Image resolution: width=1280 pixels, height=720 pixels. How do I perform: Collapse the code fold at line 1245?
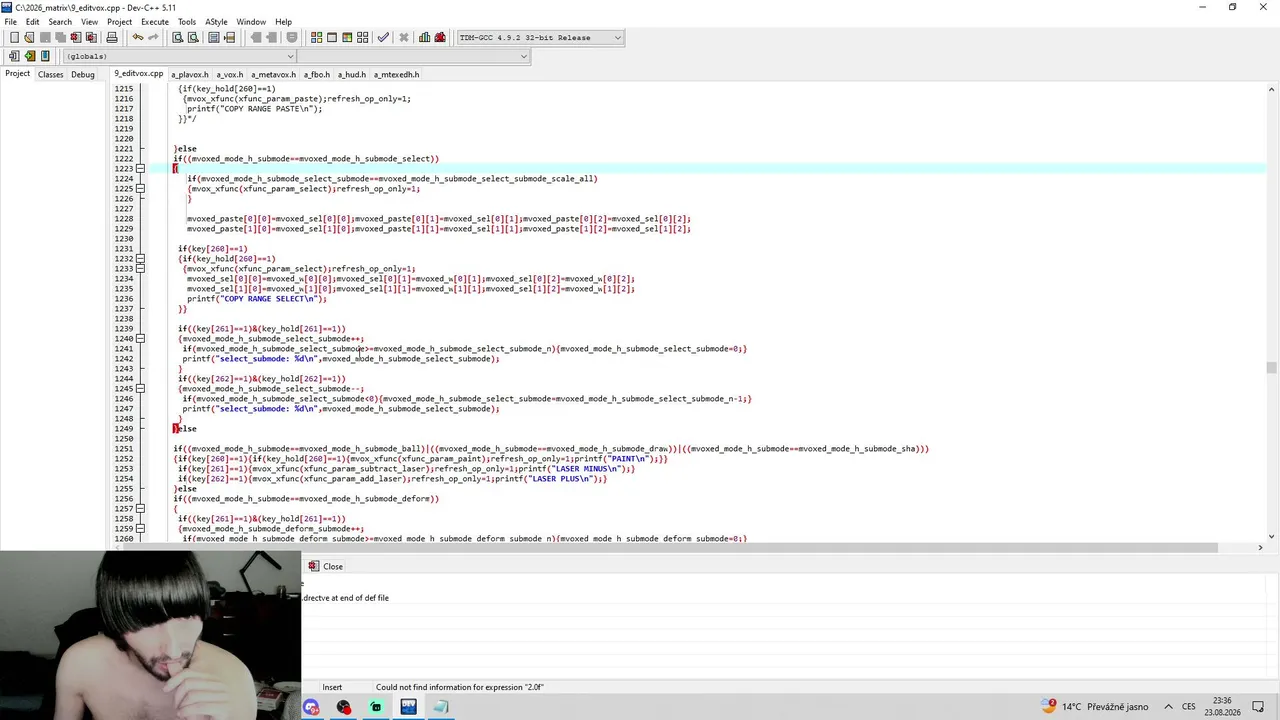coord(140,389)
